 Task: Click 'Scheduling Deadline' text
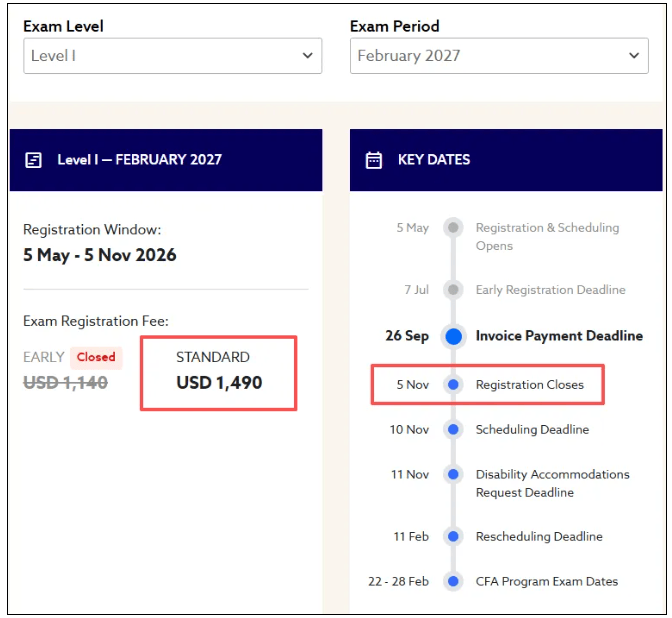[532, 429]
